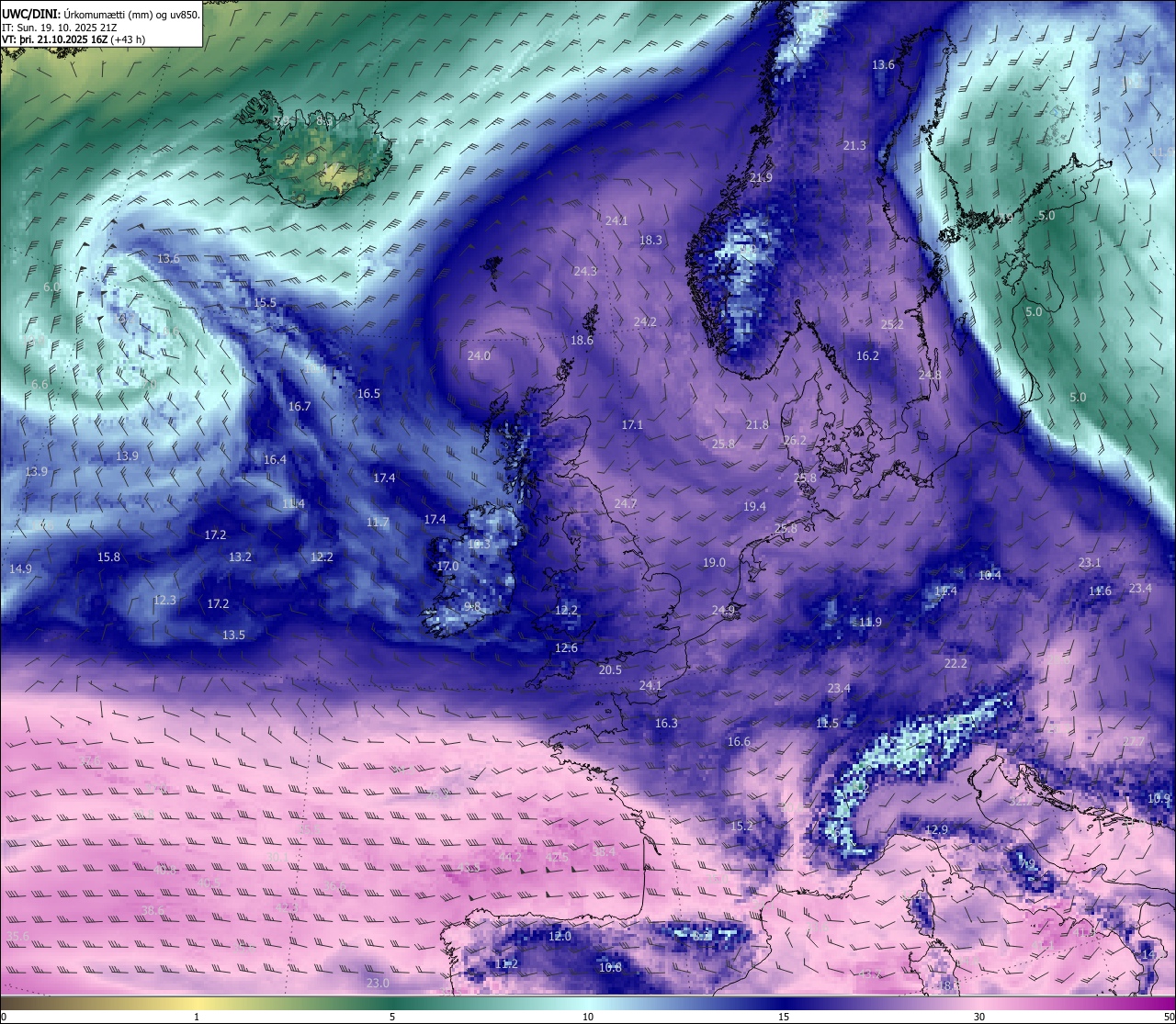Click the colorbar tick labeled 1
Image resolution: width=1176 pixels, height=1024 pixels.
pos(197,1017)
